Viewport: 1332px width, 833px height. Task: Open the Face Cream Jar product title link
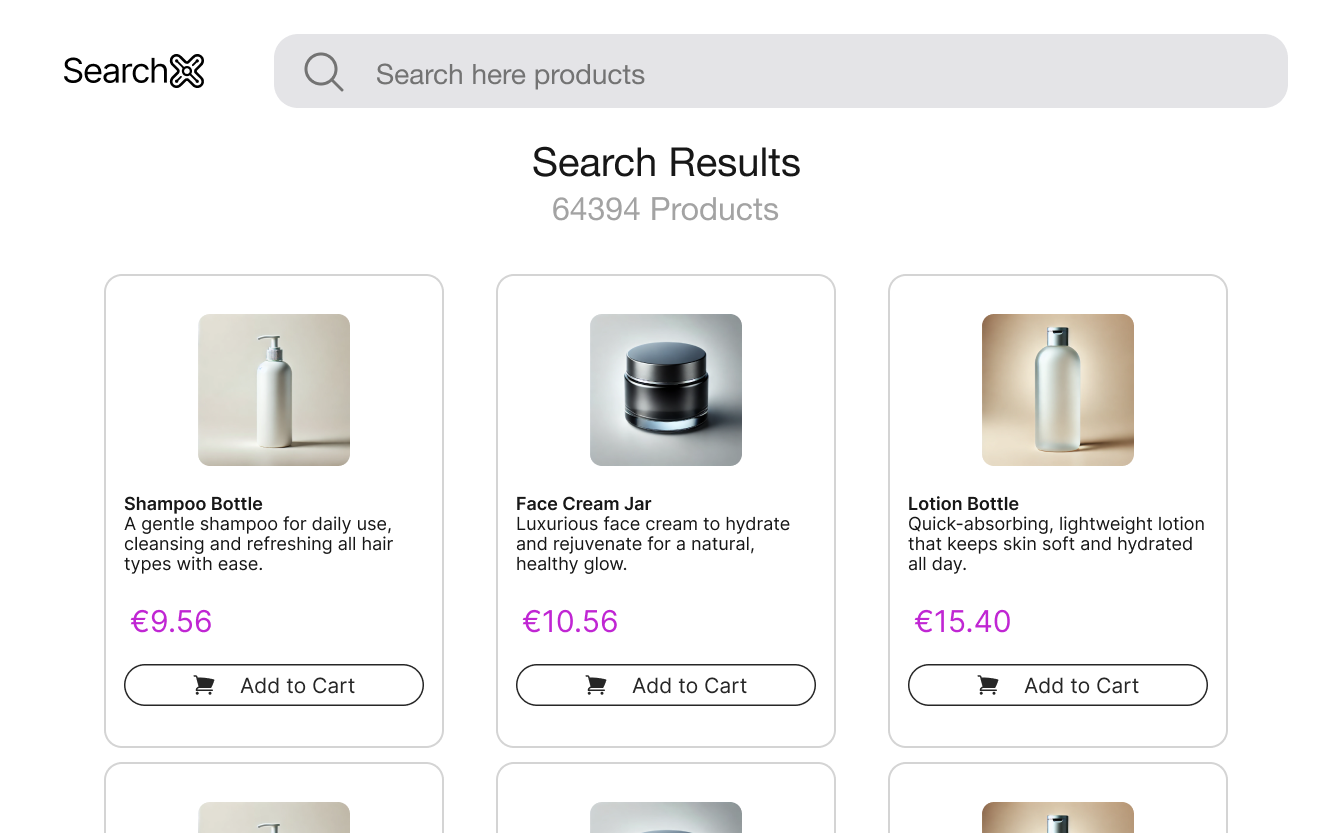coord(583,503)
